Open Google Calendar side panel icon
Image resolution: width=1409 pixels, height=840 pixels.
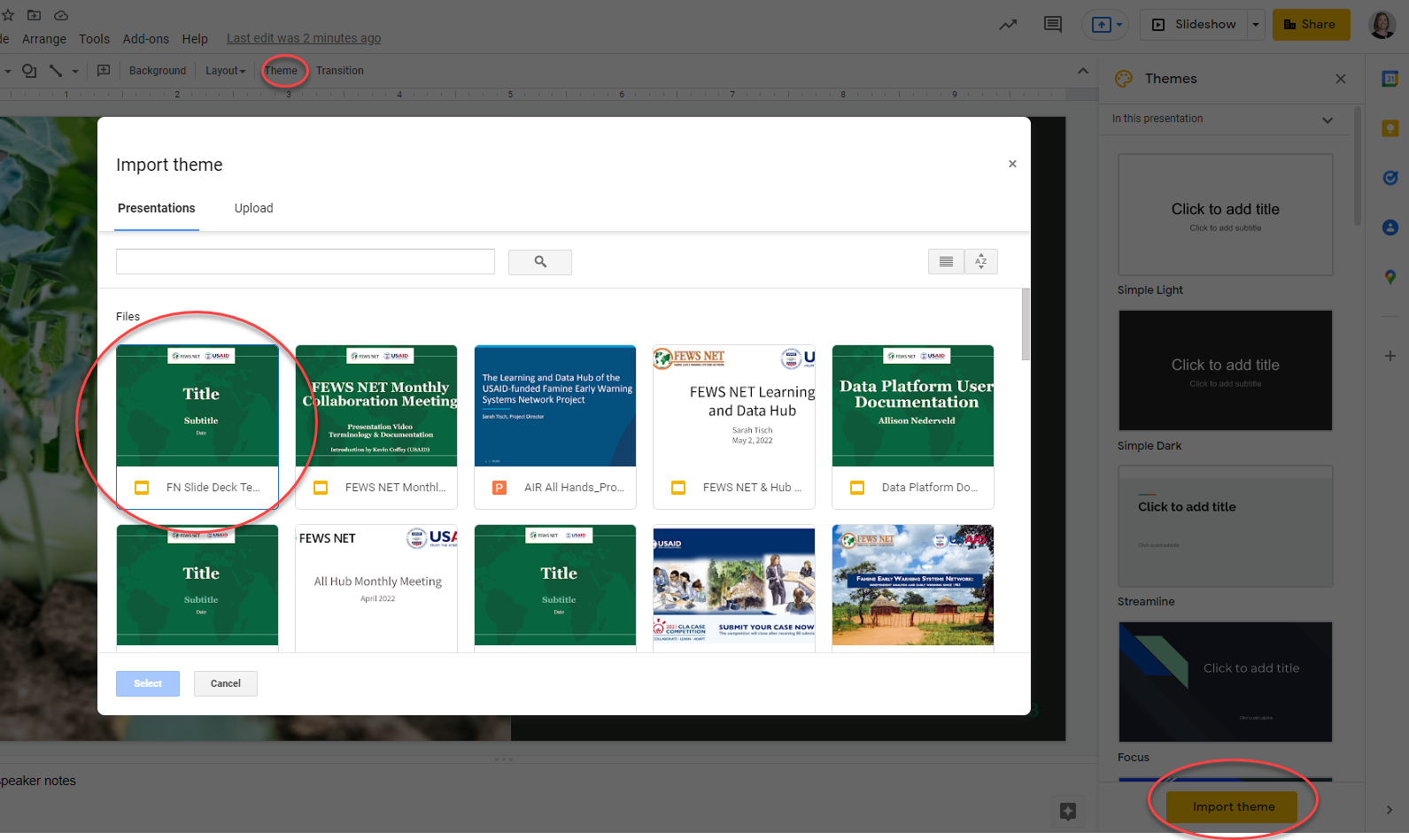pos(1390,79)
